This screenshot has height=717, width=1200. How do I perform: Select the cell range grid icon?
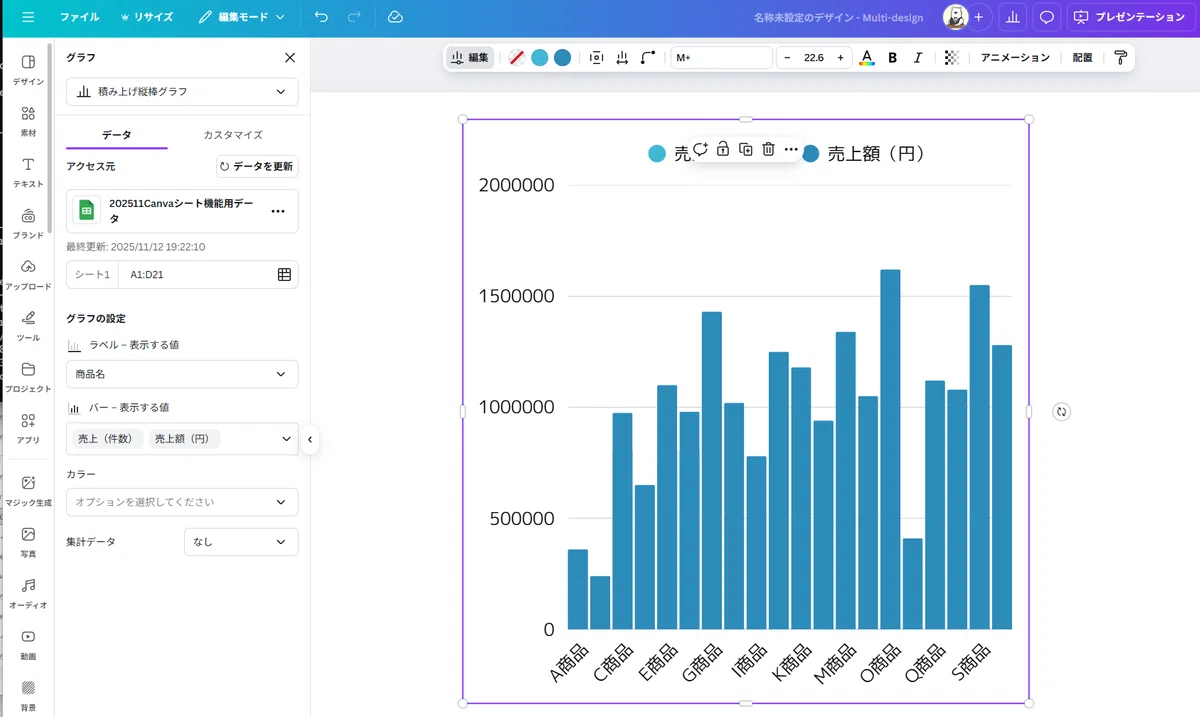click(x=284, y=274)
